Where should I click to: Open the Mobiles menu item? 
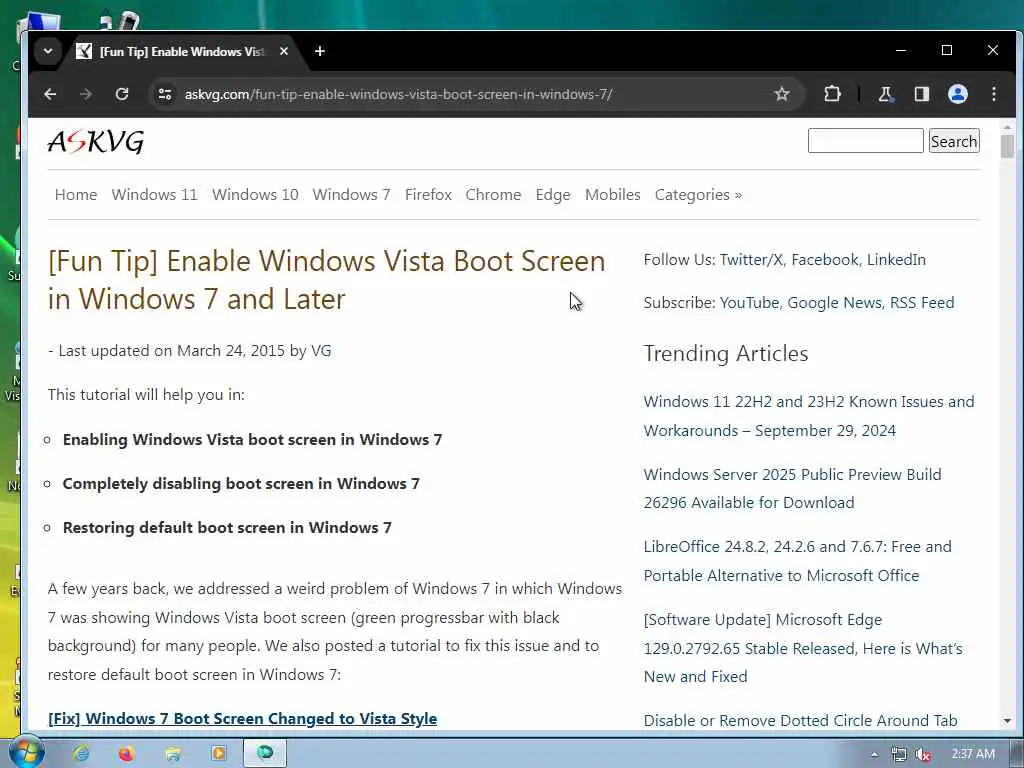613,195
